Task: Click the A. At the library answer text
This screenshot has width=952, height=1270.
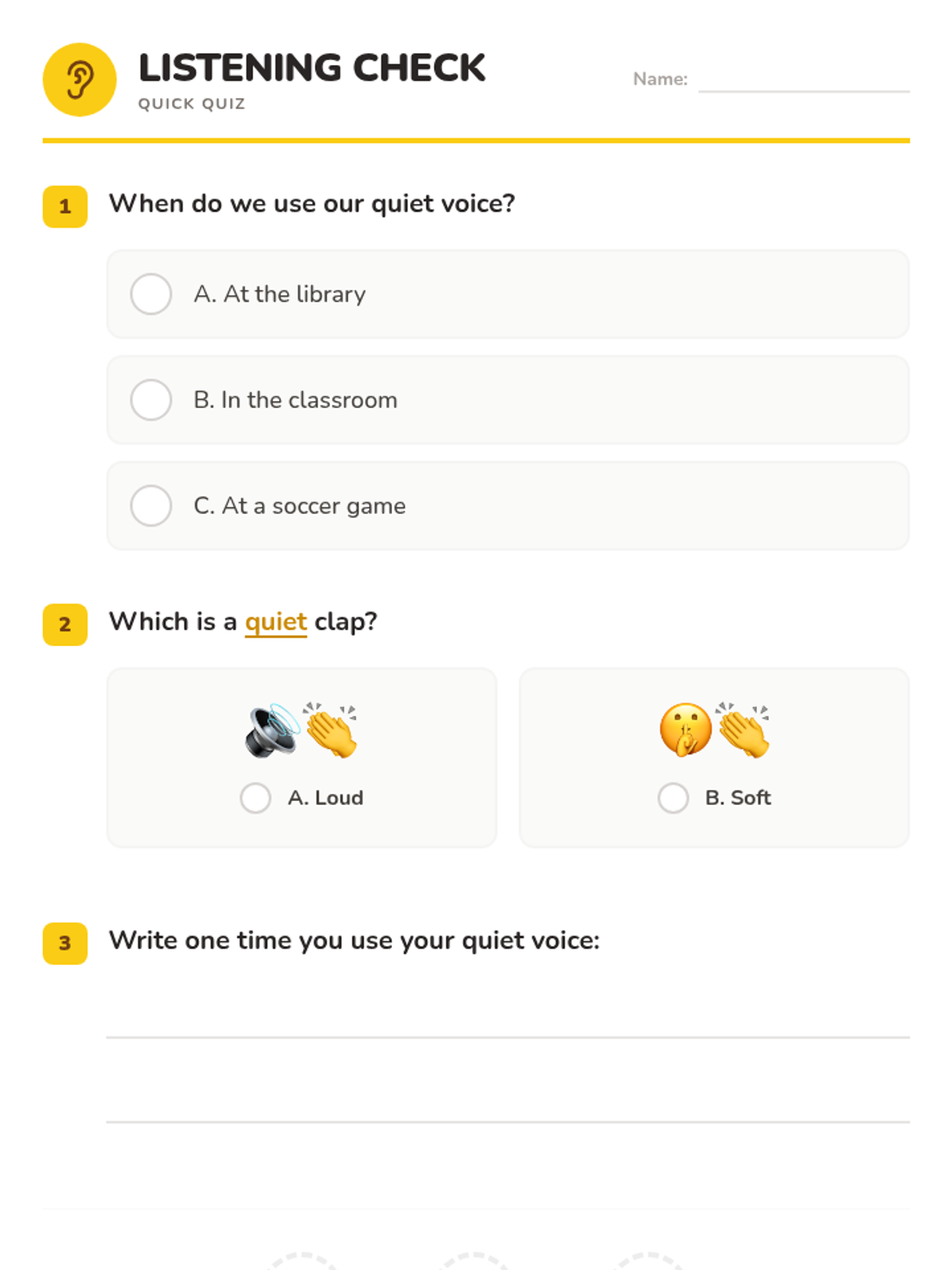Action: pos(279,294)
